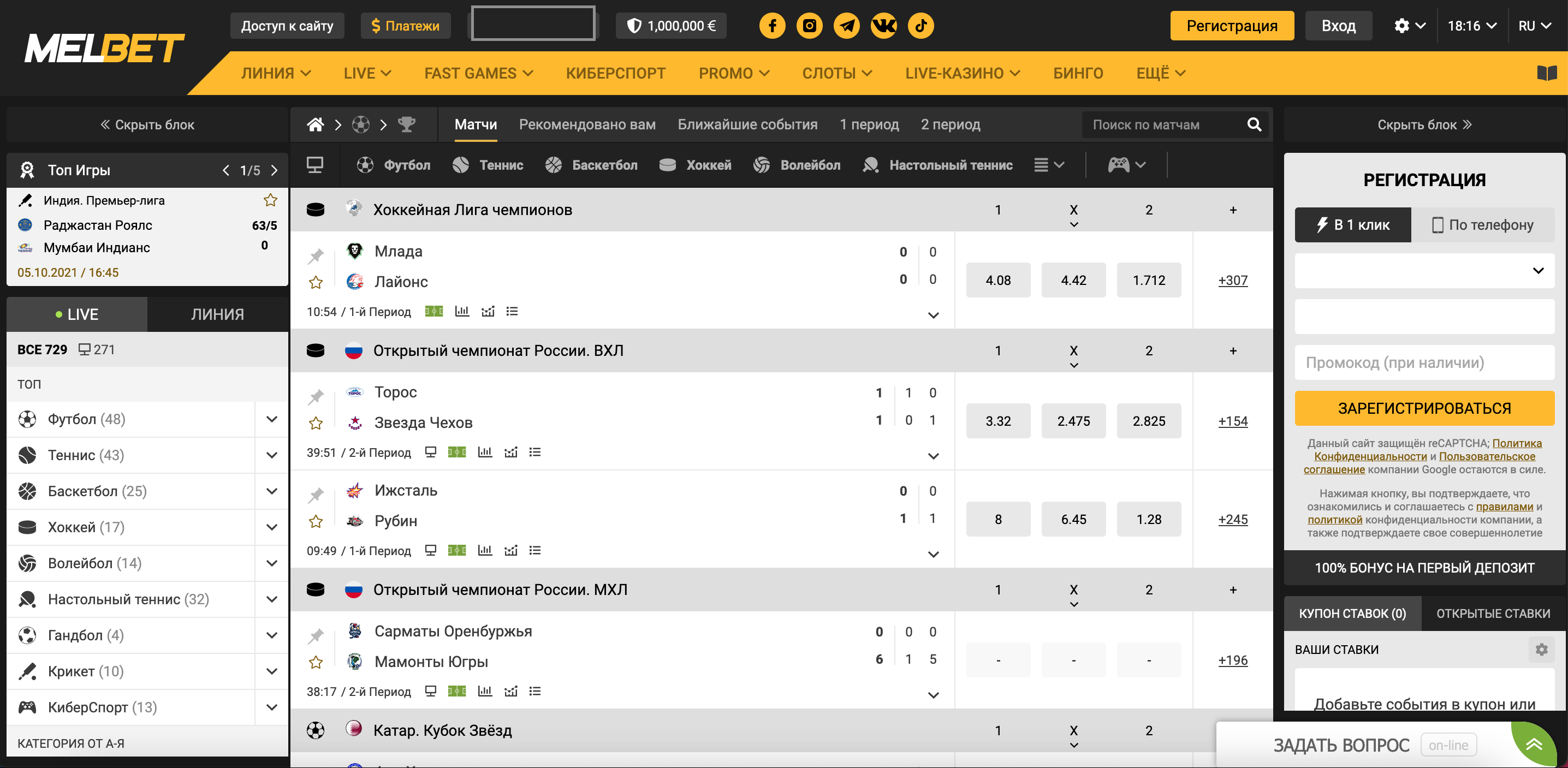Open live stream icon for Ижсталь match

click(x=430, y=550)
